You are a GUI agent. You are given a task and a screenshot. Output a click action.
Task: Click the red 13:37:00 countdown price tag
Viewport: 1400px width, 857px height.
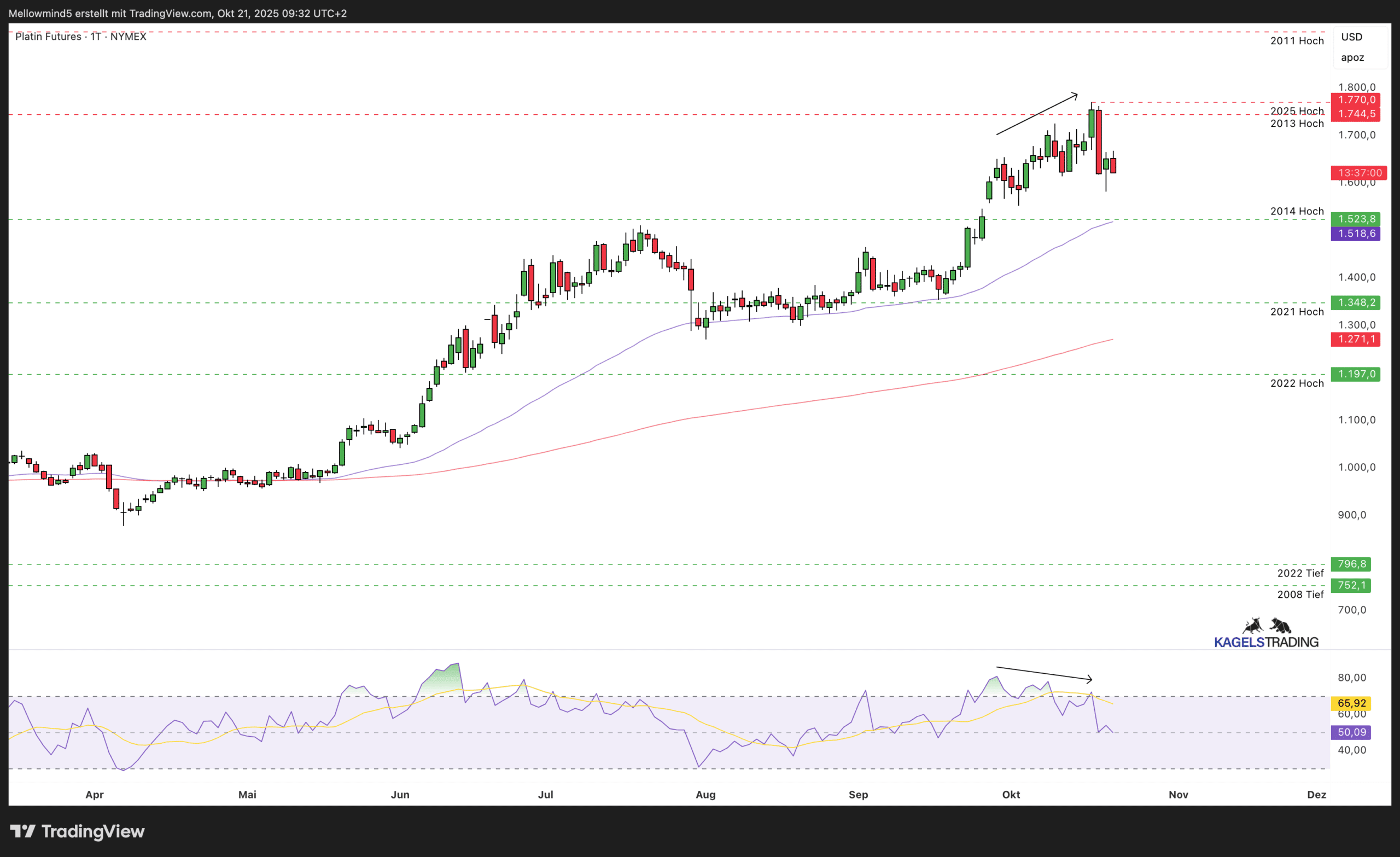click(x=1358, y=173)
